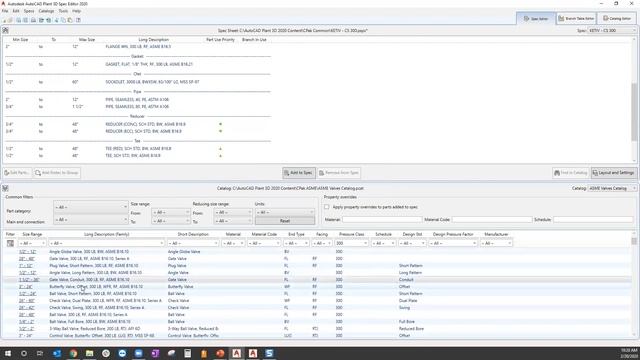640x360 pixels.
Task: Select SOCKOLET row in spec sheet
Action: point(138,82)
